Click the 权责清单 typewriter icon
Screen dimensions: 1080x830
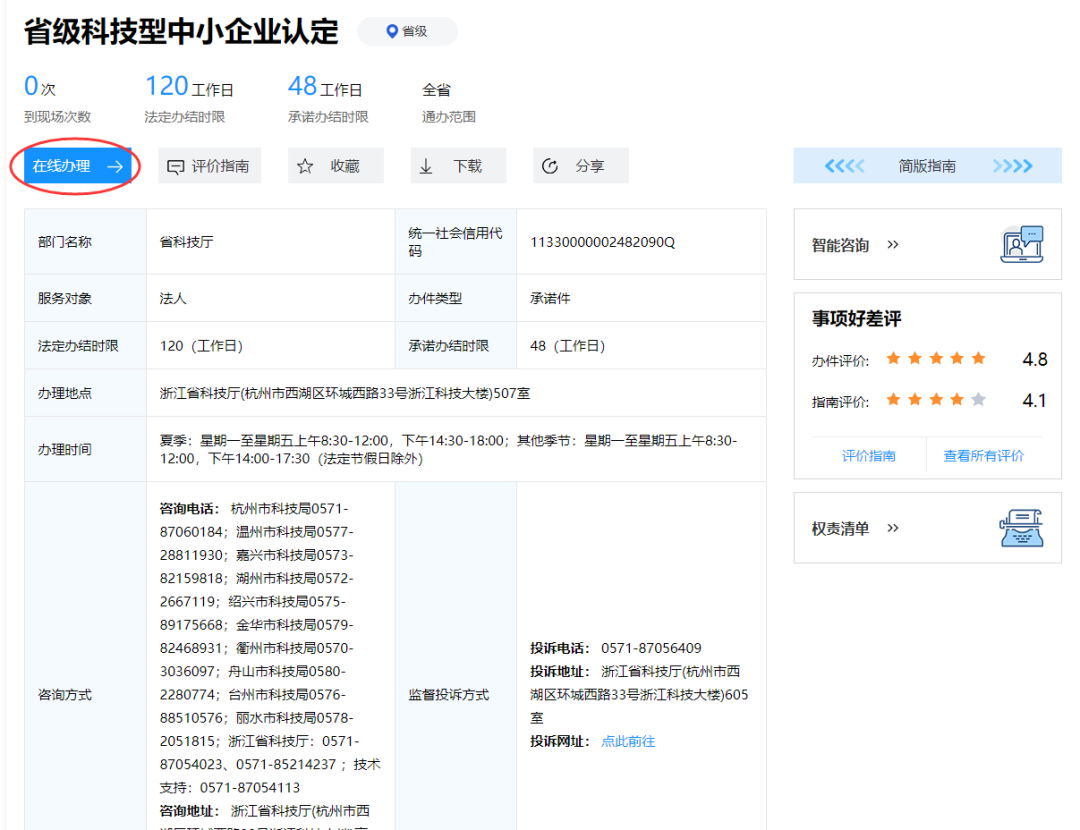[x=1021, y=528]
